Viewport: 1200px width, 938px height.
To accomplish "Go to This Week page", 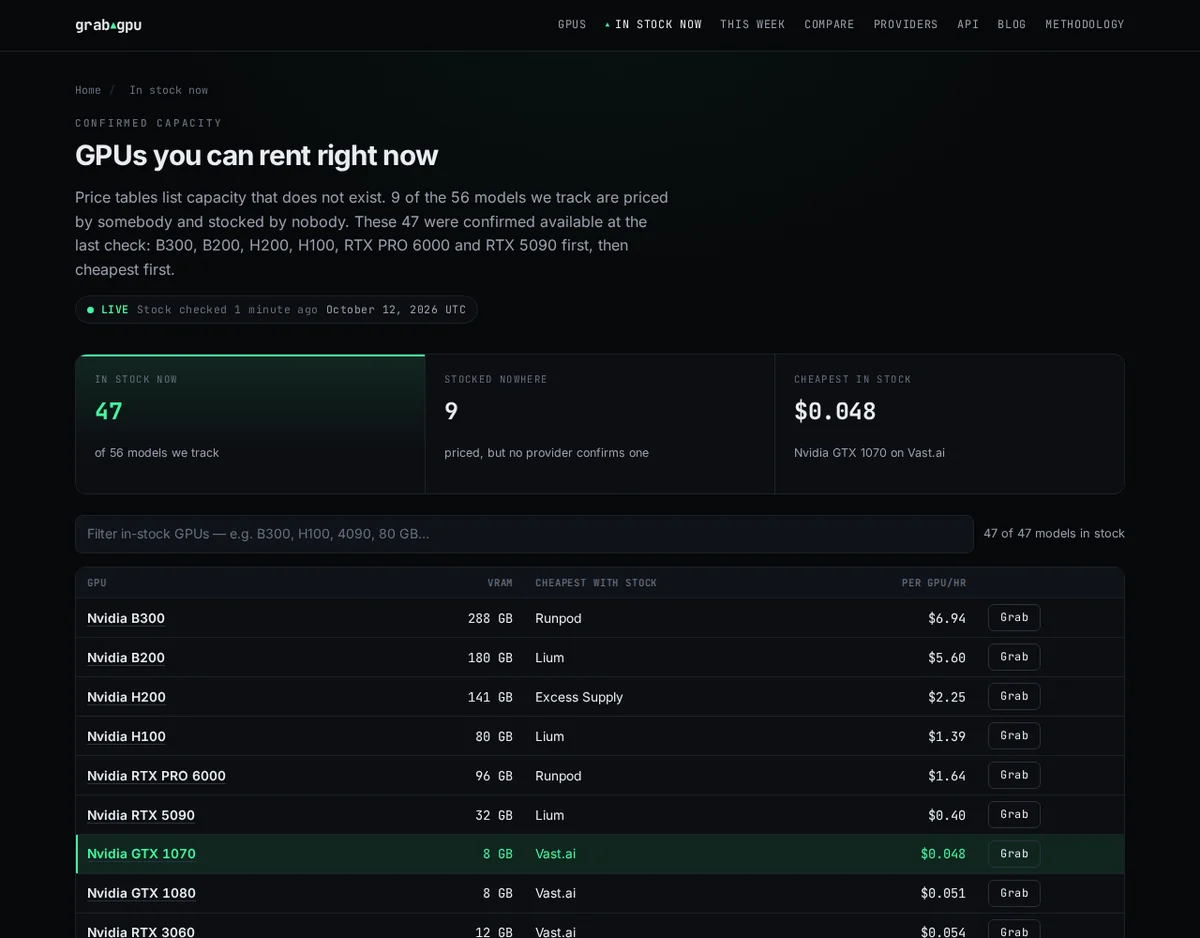I will coord(753,25).
